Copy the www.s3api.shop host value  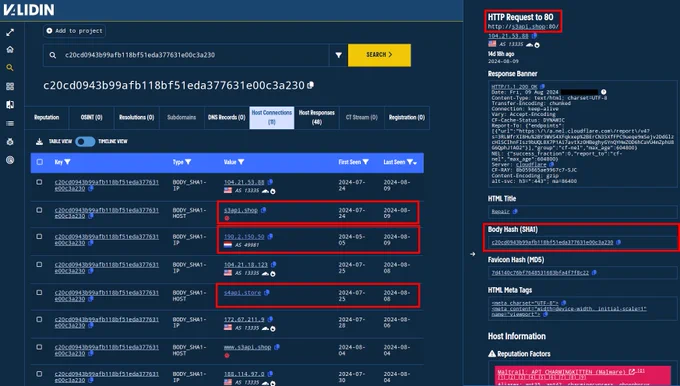coord(277,347)
